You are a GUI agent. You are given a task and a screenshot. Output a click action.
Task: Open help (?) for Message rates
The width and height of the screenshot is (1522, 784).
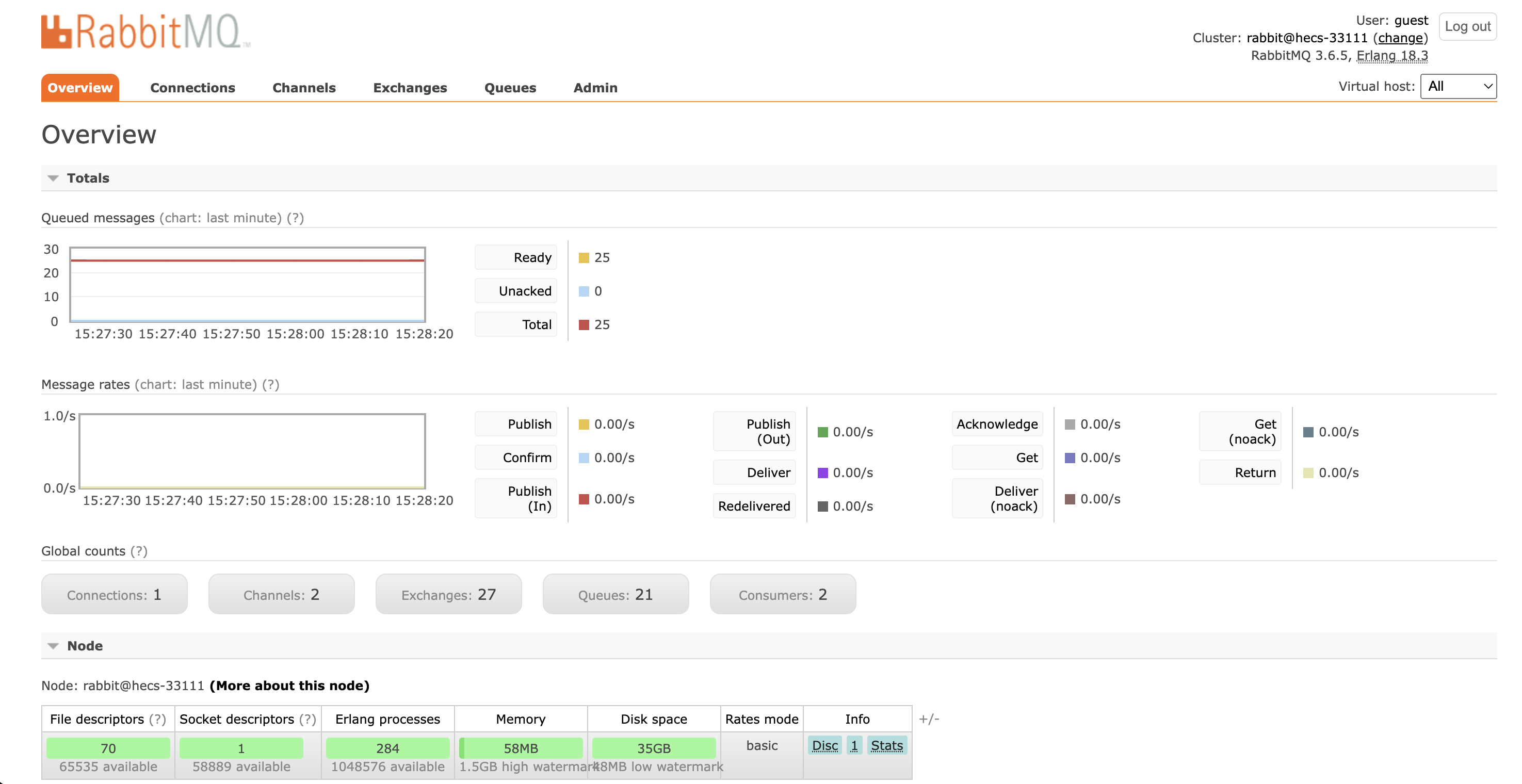pos(270,385)
